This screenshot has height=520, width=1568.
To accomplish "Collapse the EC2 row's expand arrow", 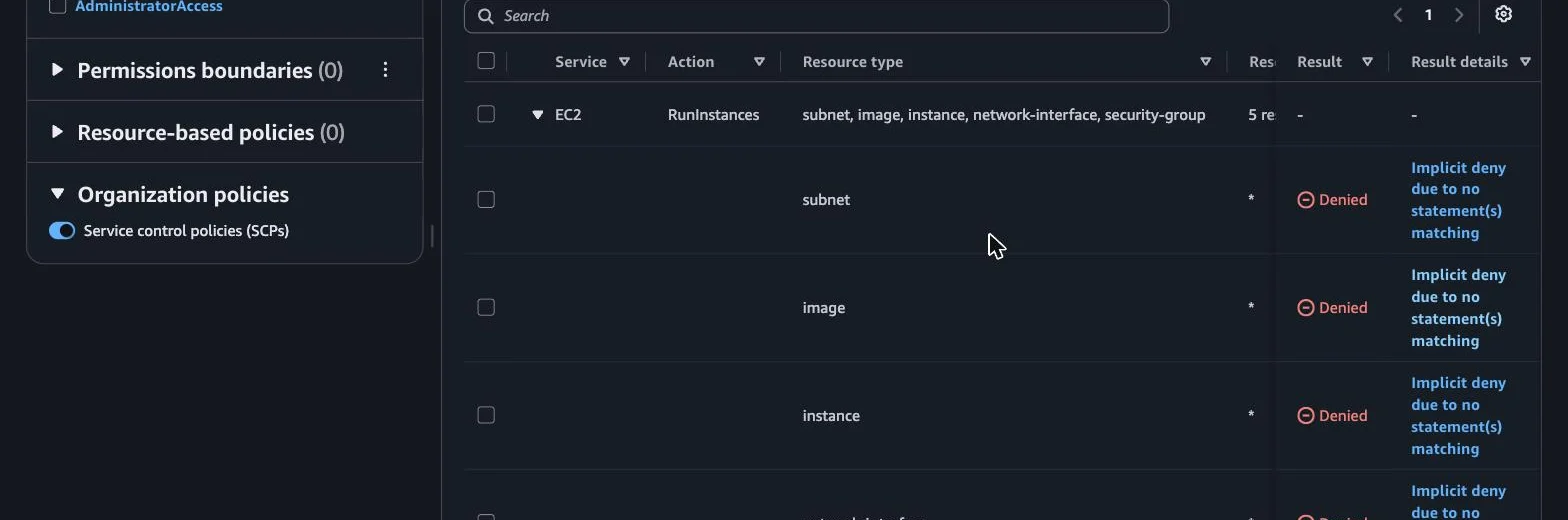I will 538,115.
